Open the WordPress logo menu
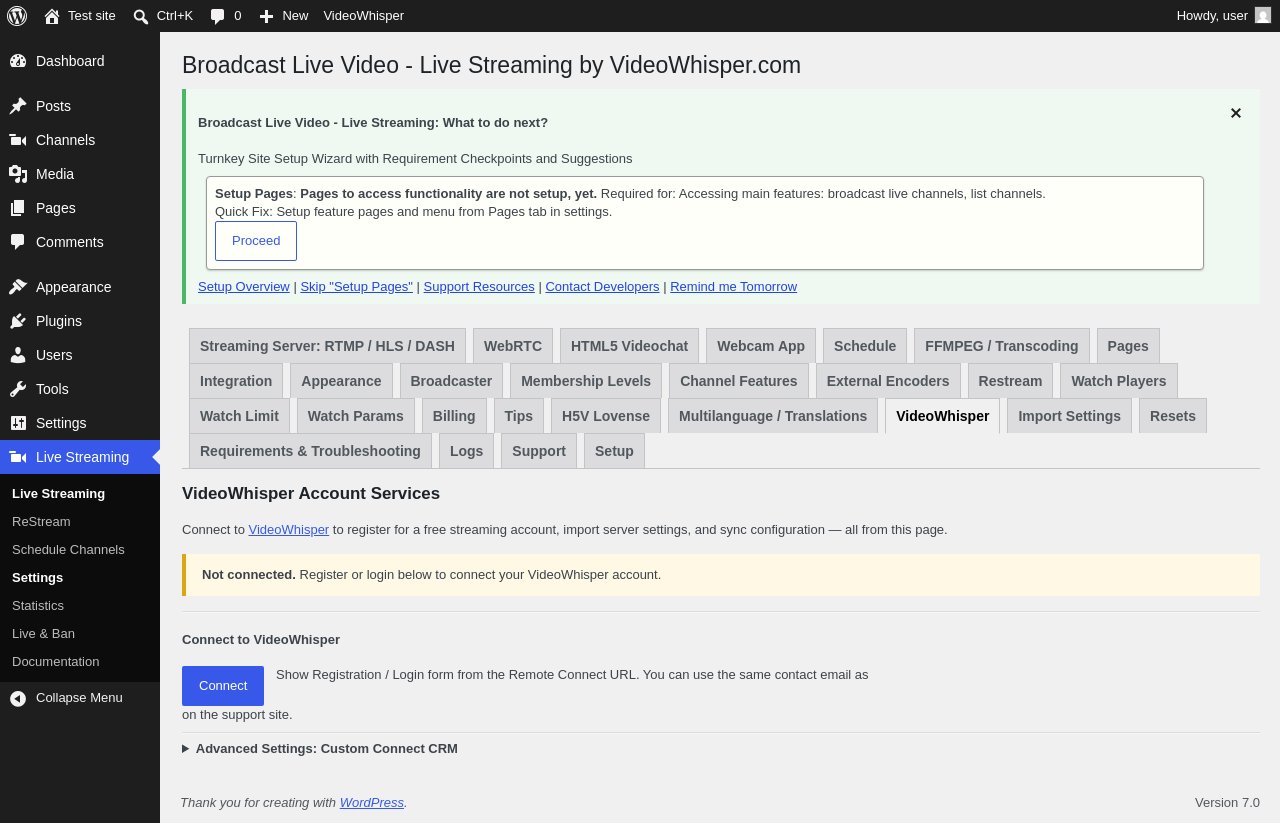The image size is (1280, 823). coord(17,16)
